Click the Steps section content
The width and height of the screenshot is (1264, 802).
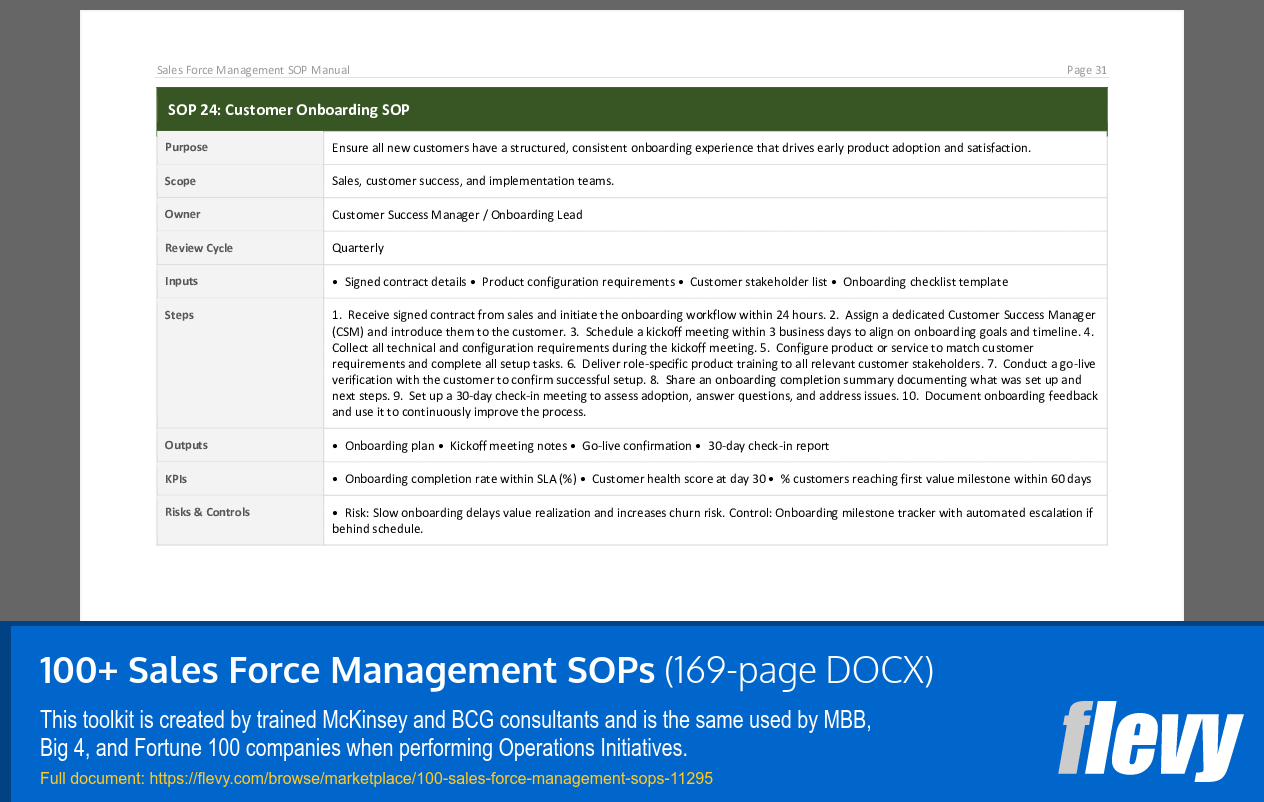point(715,363)
